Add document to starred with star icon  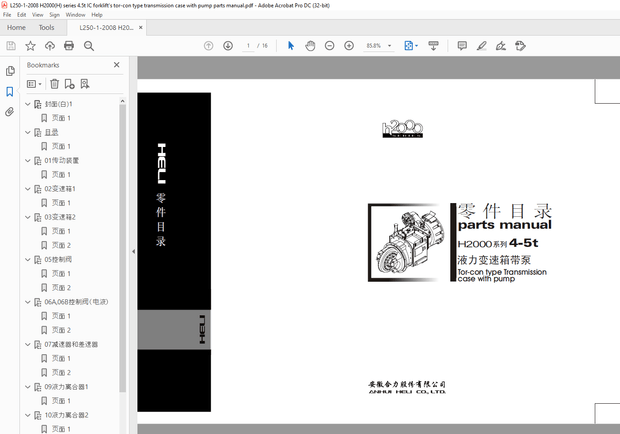pyautogui.click(x=30, y=46)
